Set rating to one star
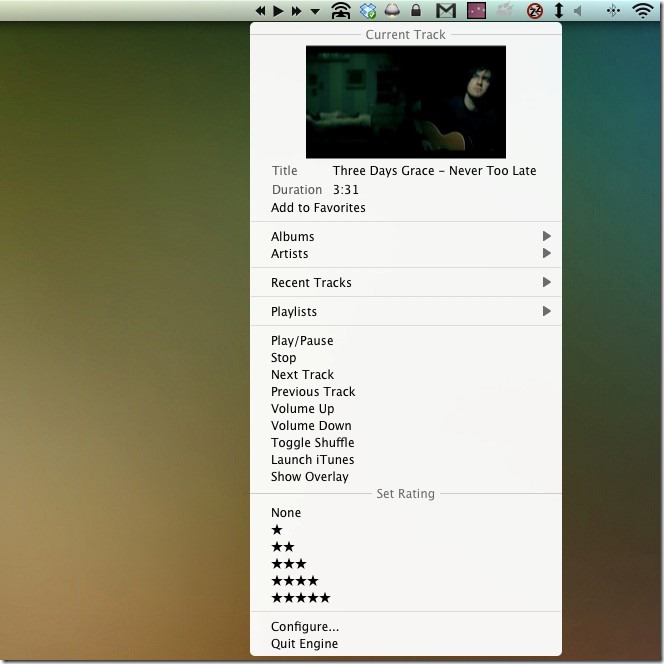Screen dimensions: 664x664 [x=405, y=530]
